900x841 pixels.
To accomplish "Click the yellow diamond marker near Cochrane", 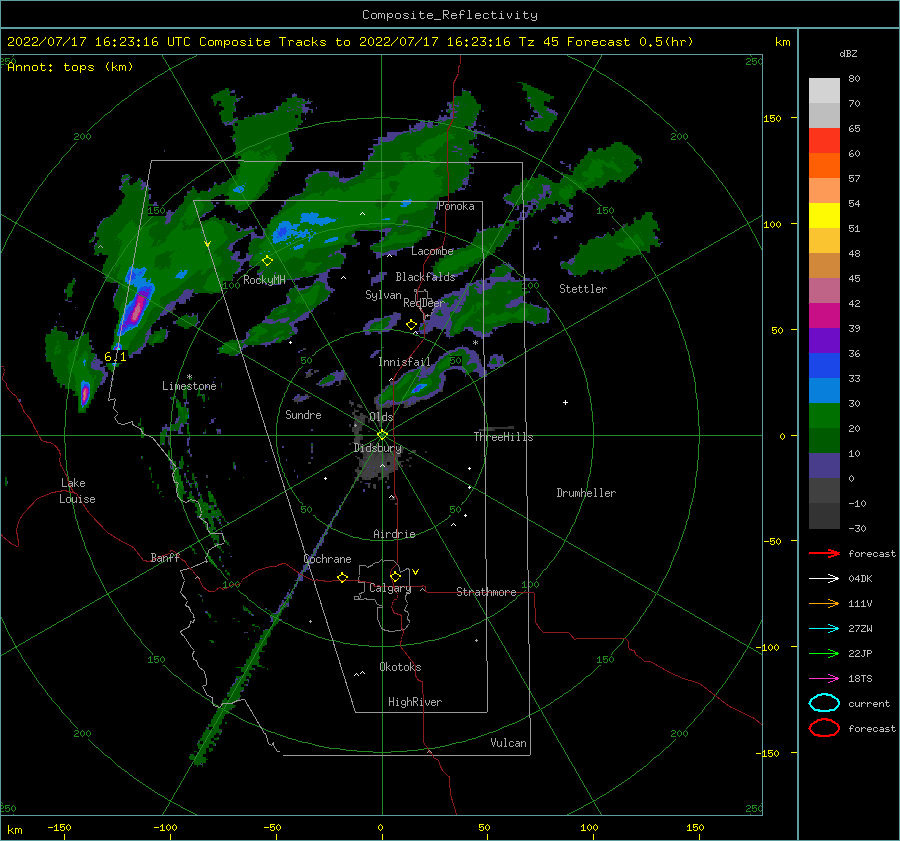I will coord(343,577).
